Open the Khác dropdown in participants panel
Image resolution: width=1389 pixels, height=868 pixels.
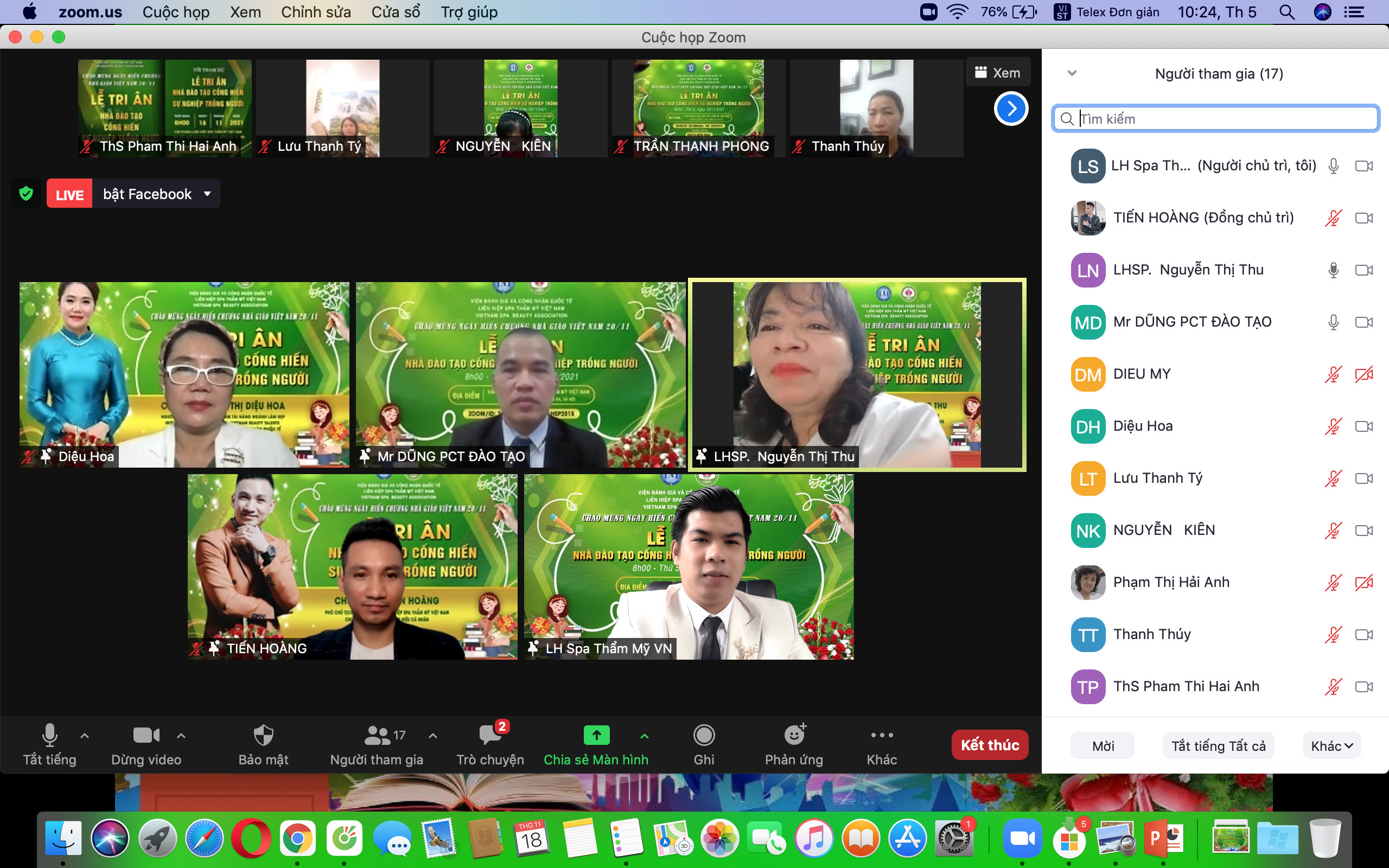point(1331,746)
